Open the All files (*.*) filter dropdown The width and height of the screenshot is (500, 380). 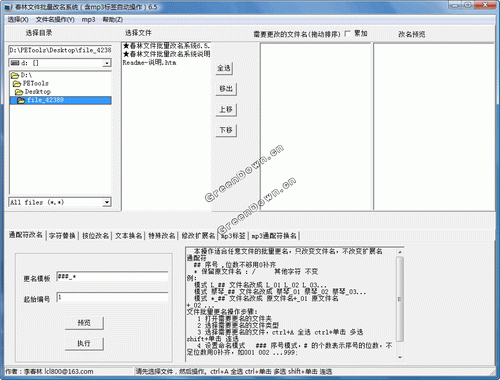tap(107, 202)
